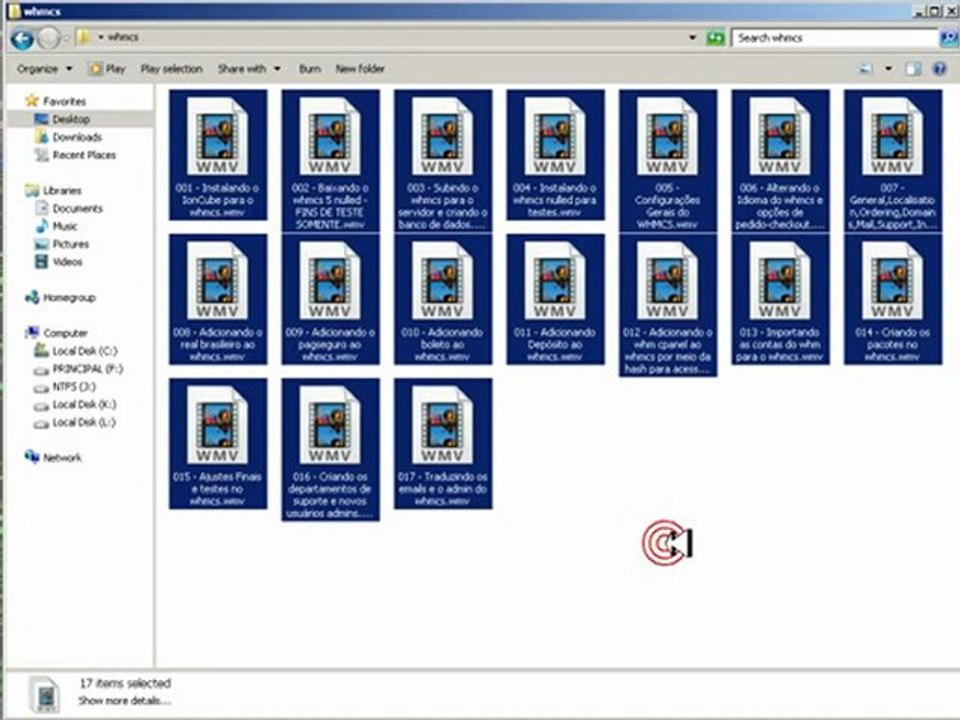Select file 002 - Baixando o whmcs 5 nulled
The height and width of the screenshot is (720, 960).
tap(331, 161)
